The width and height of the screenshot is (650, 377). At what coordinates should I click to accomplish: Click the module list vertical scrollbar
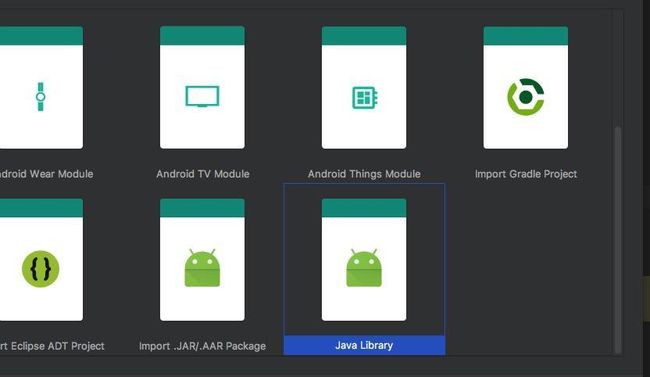click(618, 240)
